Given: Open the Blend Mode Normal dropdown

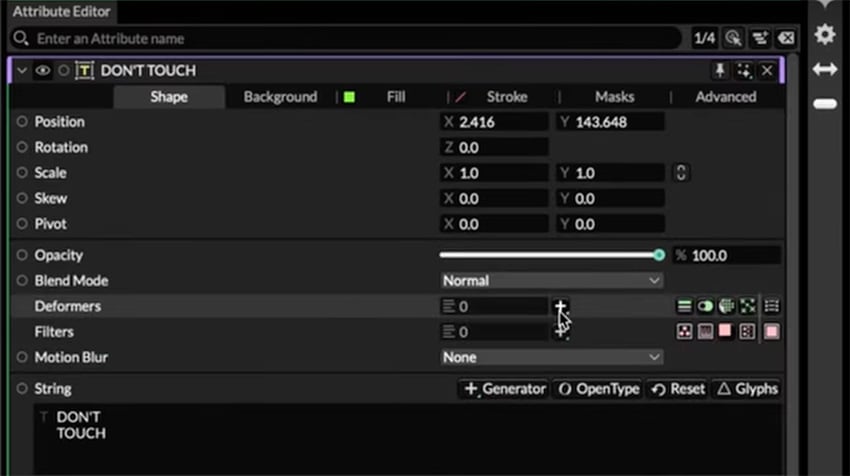Looking at the screenshot, I should click(551, 280).
